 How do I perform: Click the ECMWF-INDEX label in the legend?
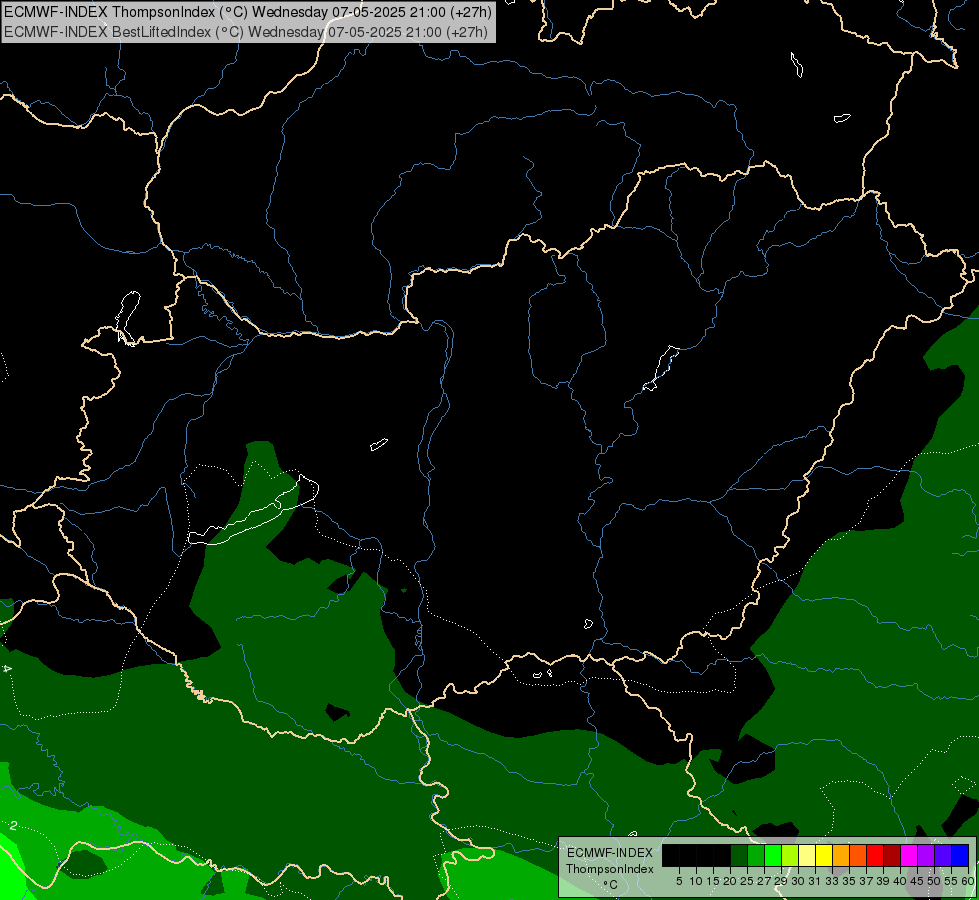click(x=610, y=853)
